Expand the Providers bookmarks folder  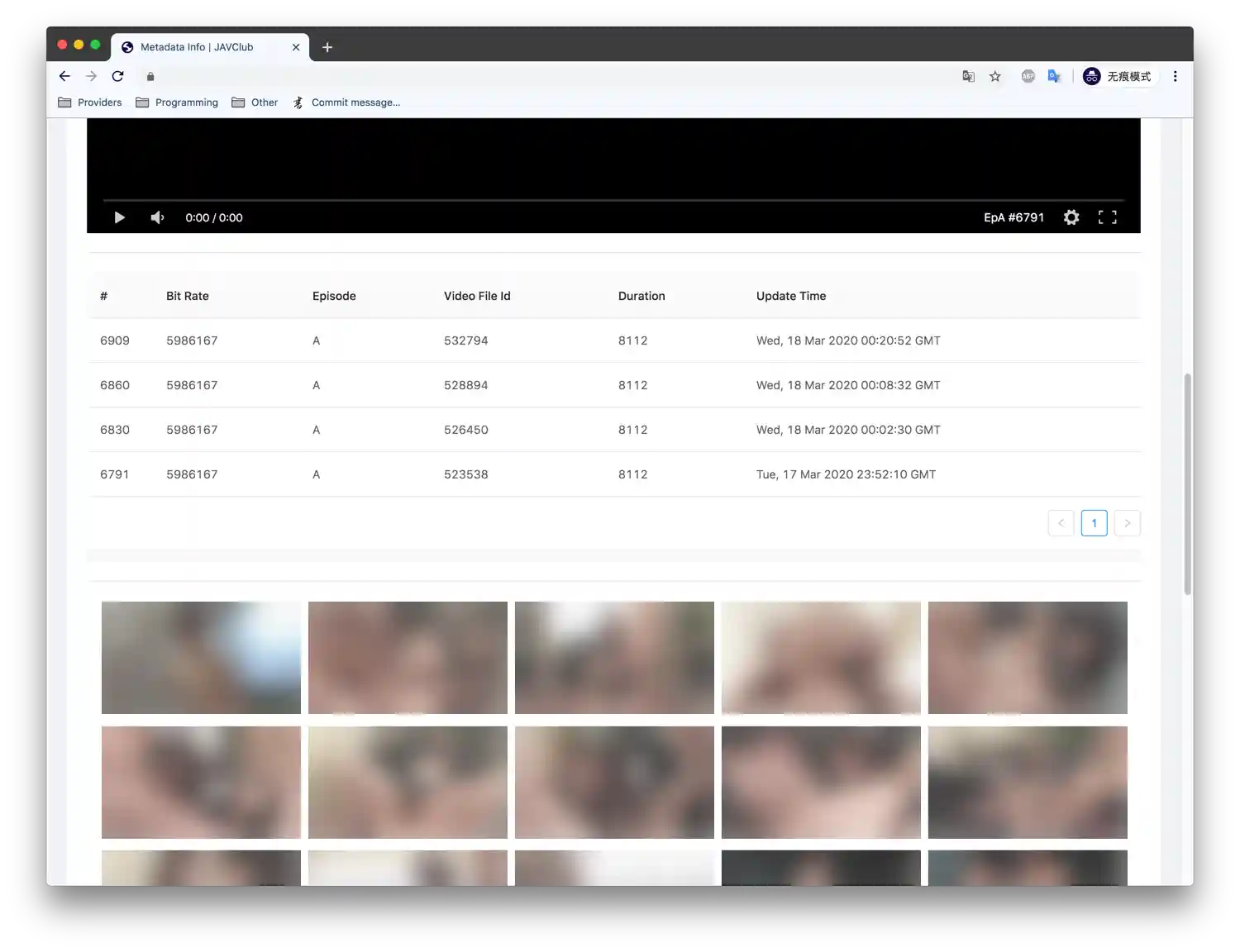(x=91, y=102)
